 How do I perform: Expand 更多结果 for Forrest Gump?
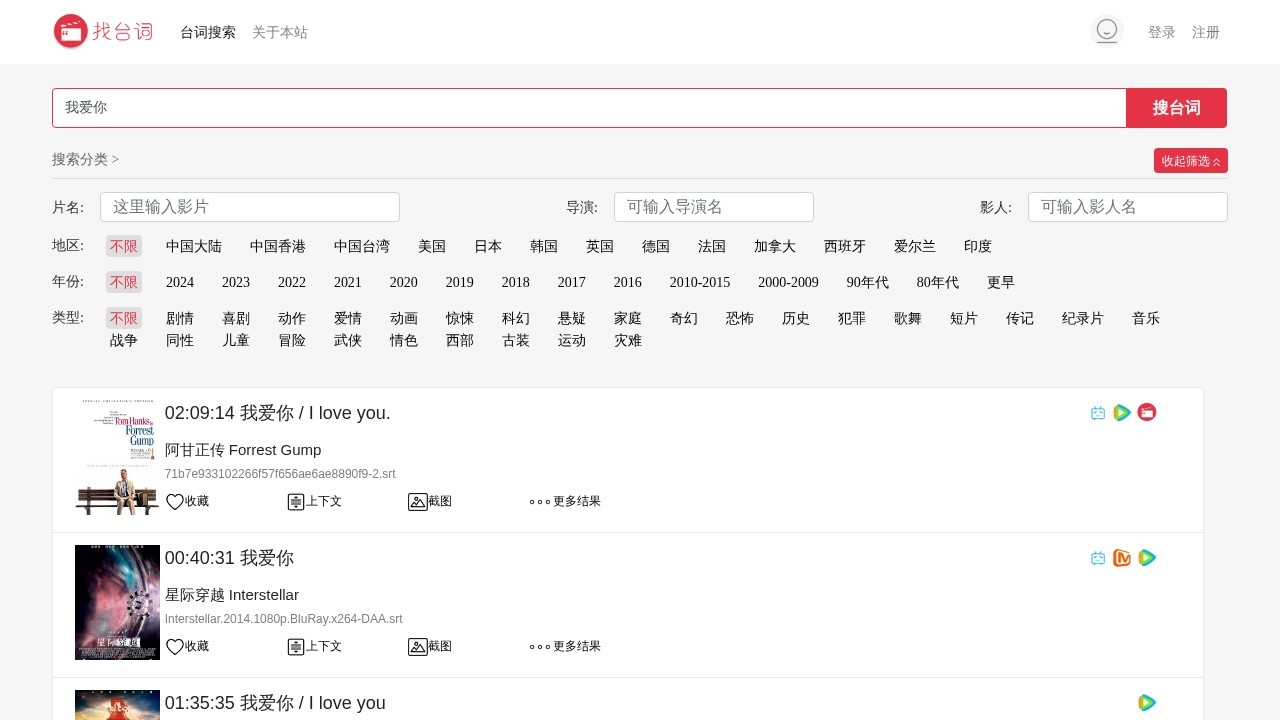565,502
